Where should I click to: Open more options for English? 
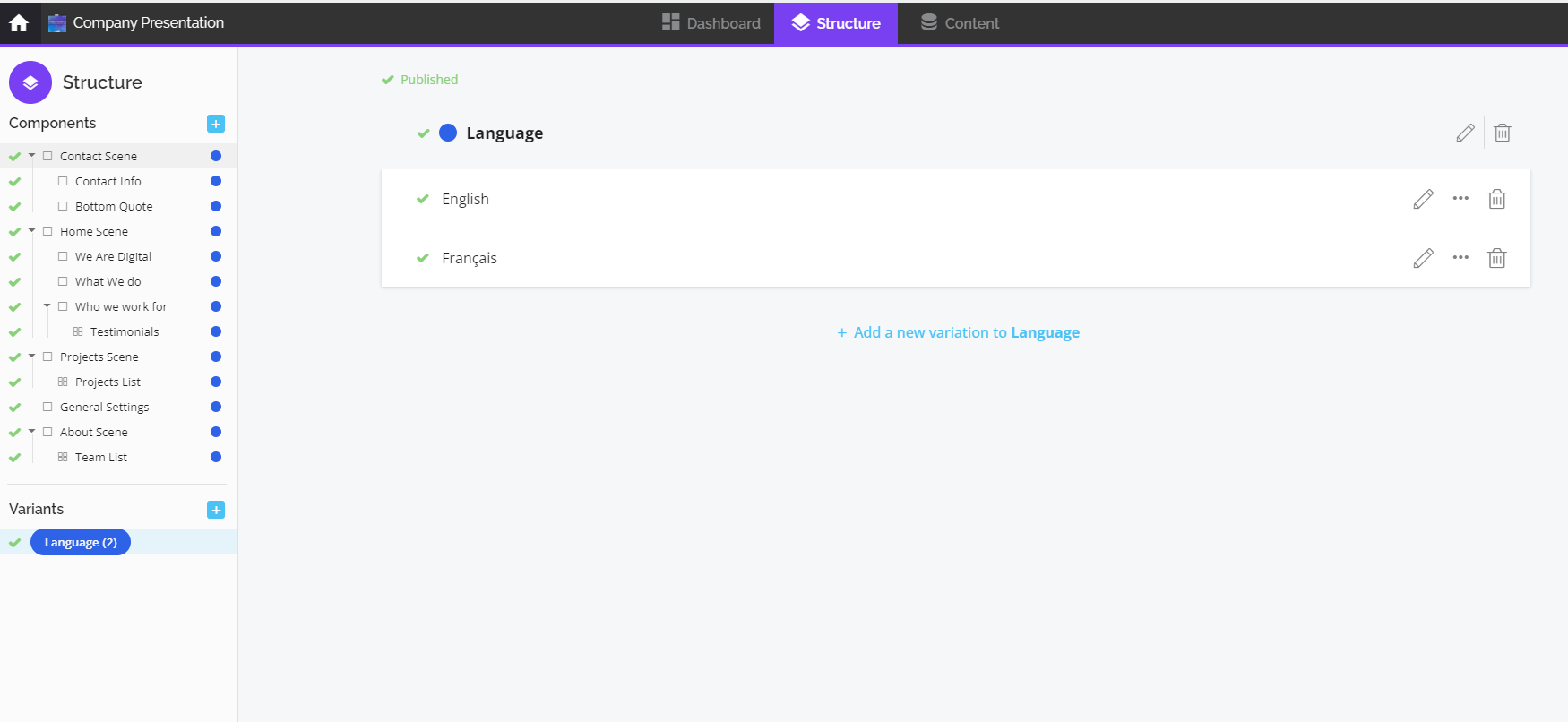[x=1460, y=198]
